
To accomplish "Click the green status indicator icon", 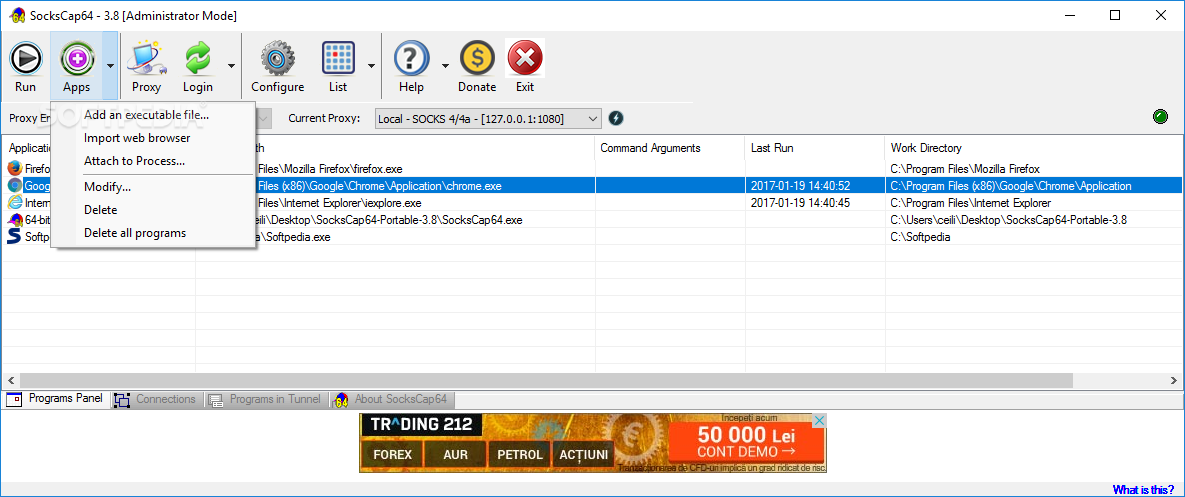I will coord(1160,117).
